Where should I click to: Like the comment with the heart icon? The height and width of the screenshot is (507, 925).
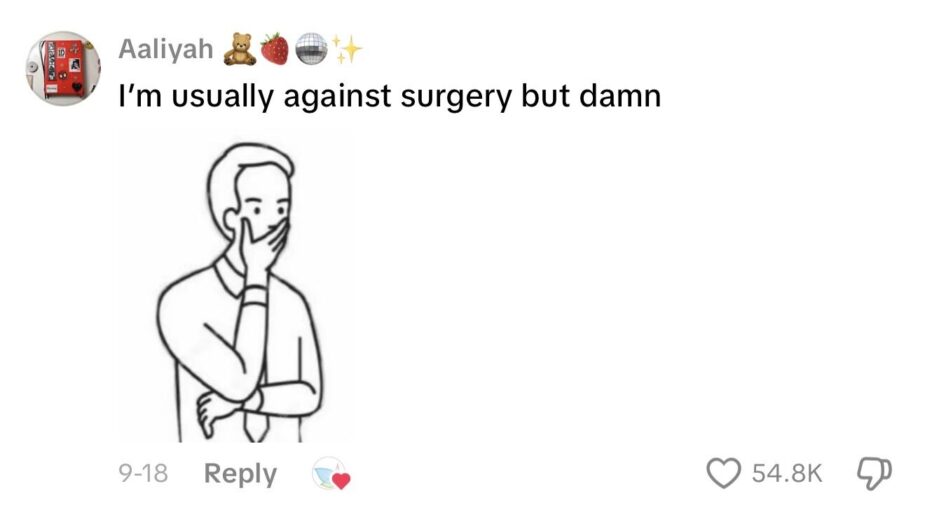[723, 473]
